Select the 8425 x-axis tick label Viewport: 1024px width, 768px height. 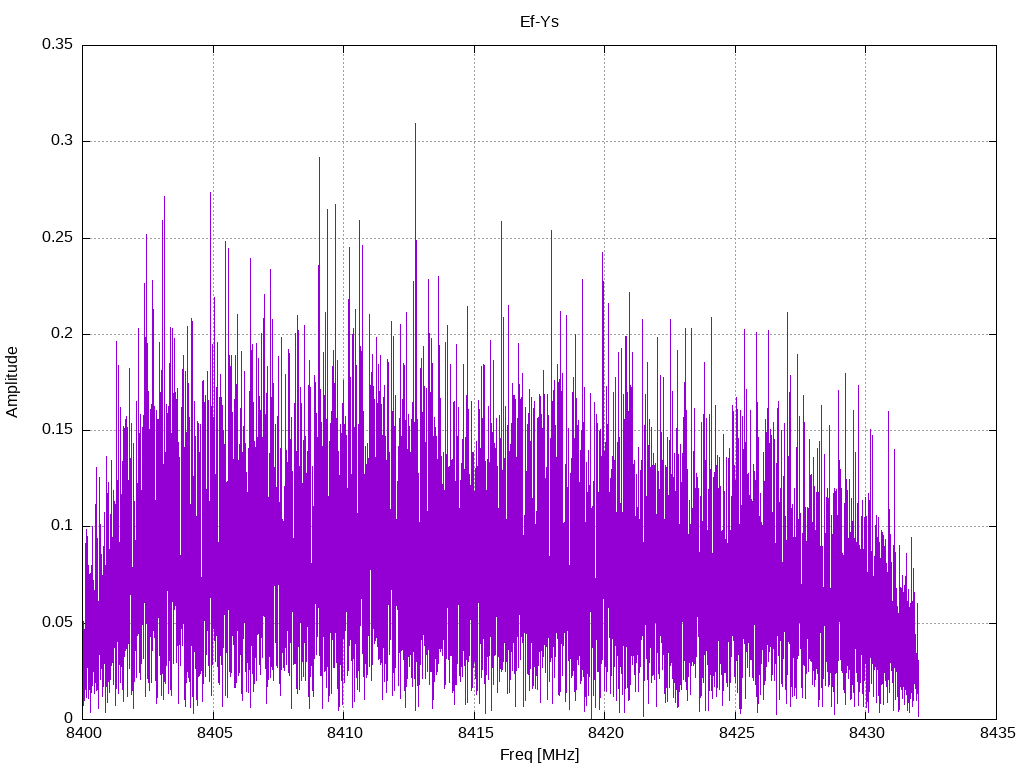click(x=735, y=734)
